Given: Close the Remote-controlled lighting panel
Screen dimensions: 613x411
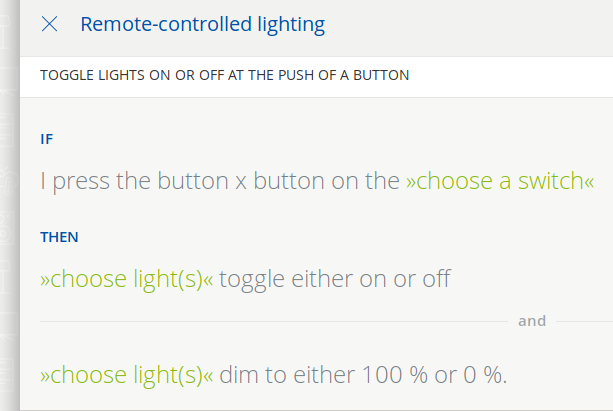Looking at the screenshot, I should [49, 24].
